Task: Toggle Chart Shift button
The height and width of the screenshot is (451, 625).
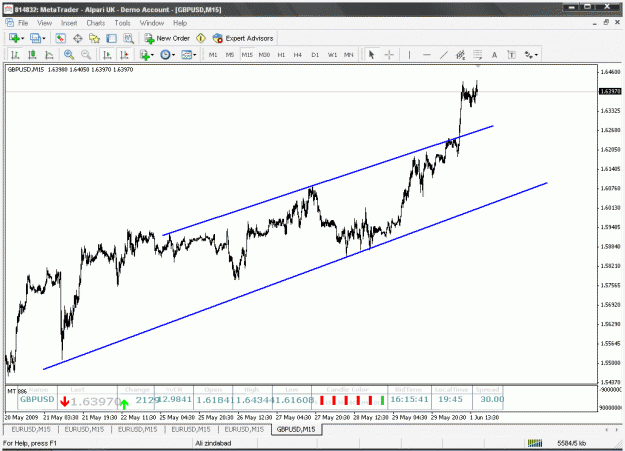Action: [x=124, y=55]
